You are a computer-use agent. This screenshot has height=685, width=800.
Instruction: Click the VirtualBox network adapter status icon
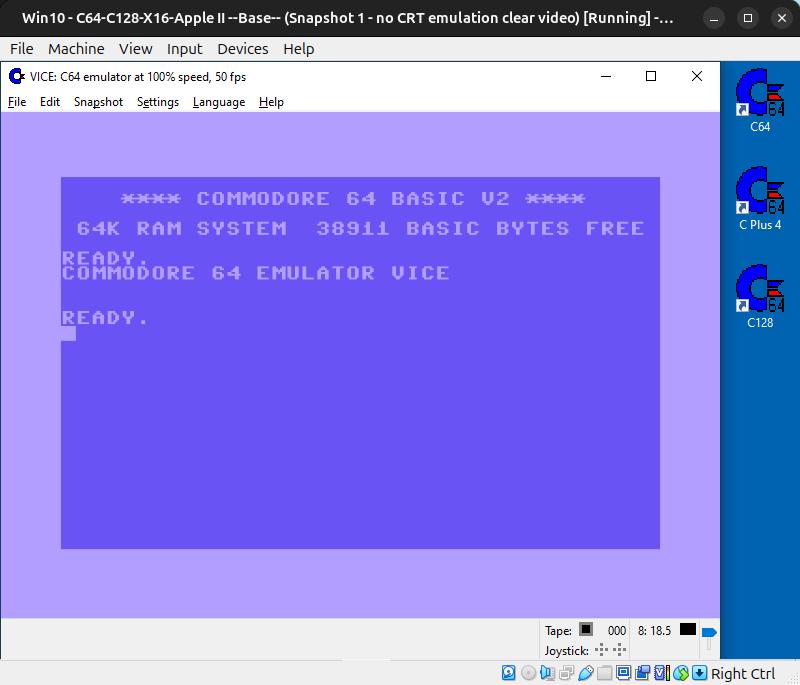click(566, 673)
